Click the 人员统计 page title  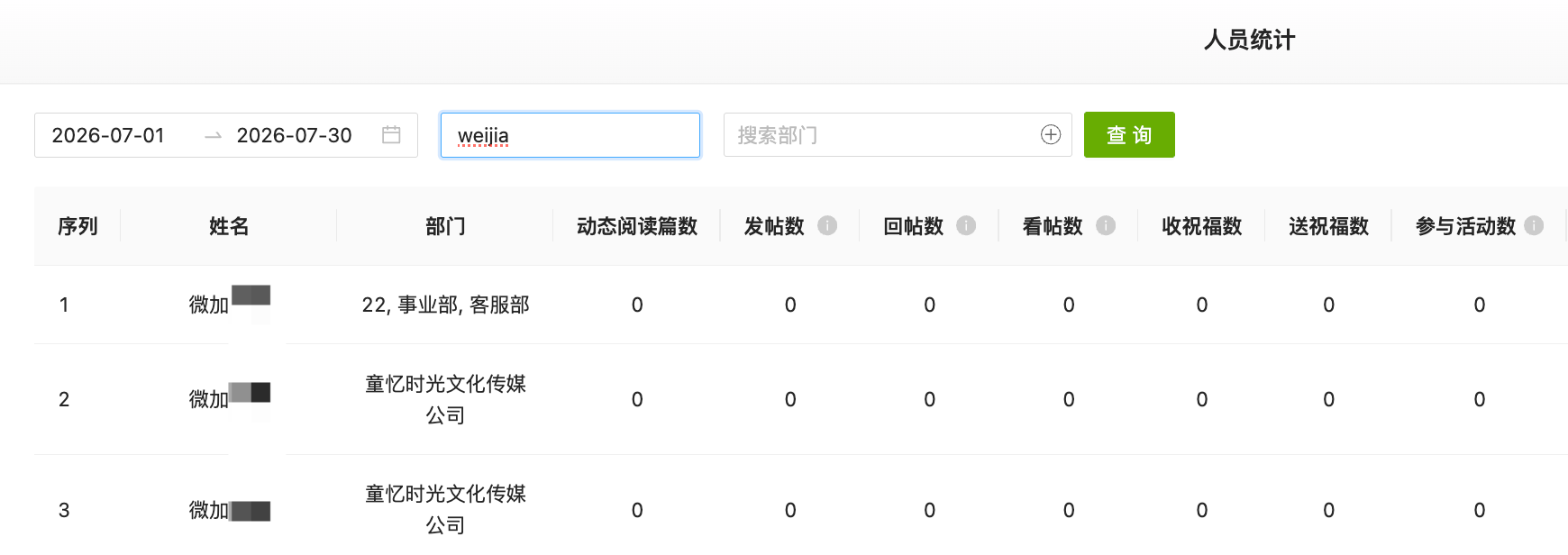click(1249, 40)
